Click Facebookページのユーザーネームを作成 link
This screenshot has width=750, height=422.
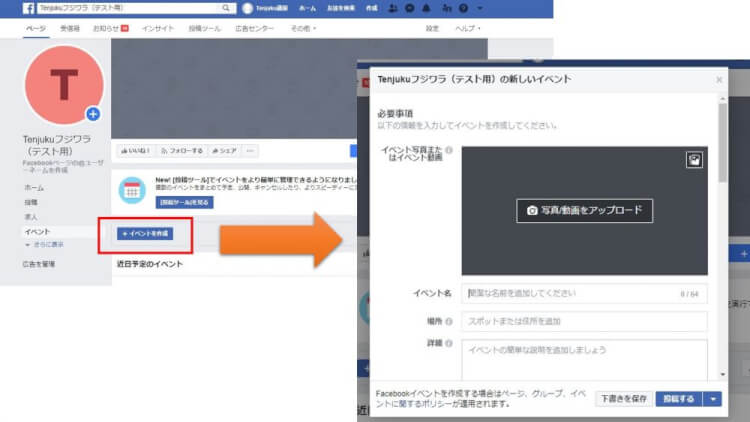[x=63, y=167]
